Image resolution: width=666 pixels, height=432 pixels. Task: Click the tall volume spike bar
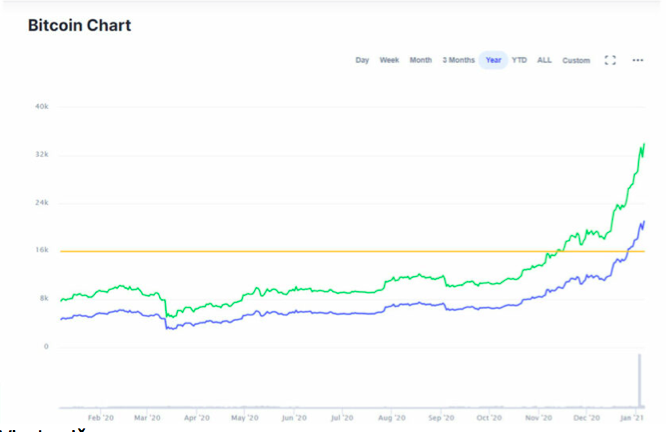[x=639, y=380]
